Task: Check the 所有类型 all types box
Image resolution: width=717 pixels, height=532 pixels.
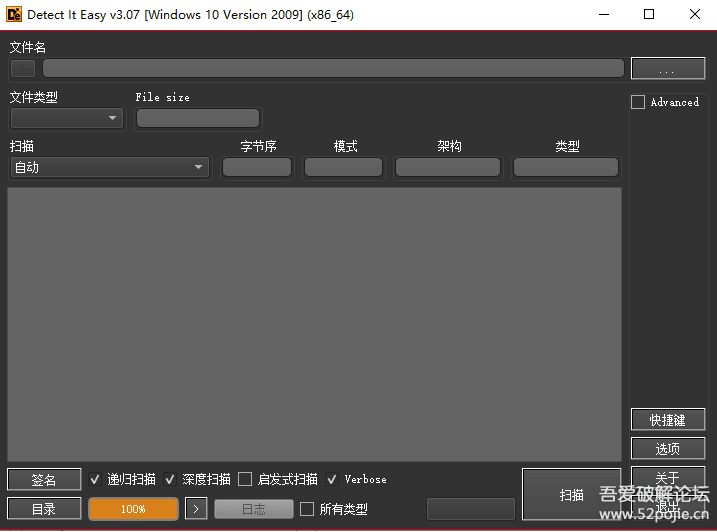Action: [307, 509]
